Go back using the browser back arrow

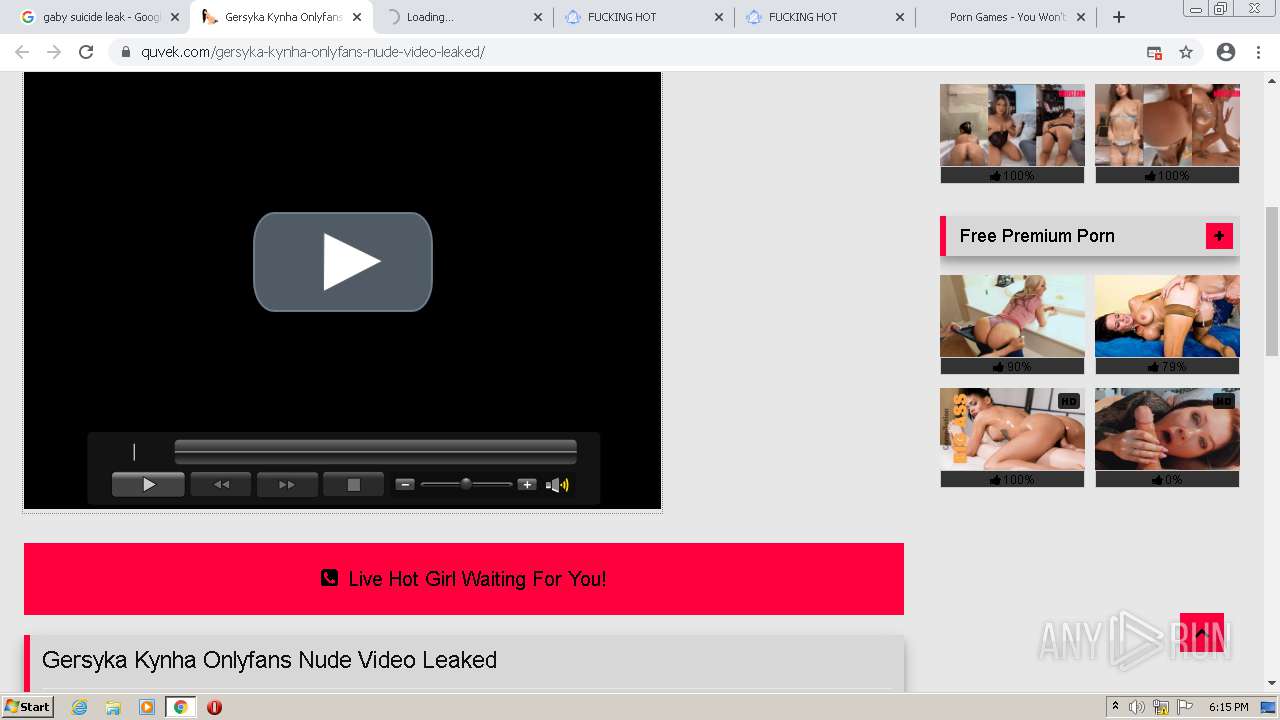coord(22,52)
